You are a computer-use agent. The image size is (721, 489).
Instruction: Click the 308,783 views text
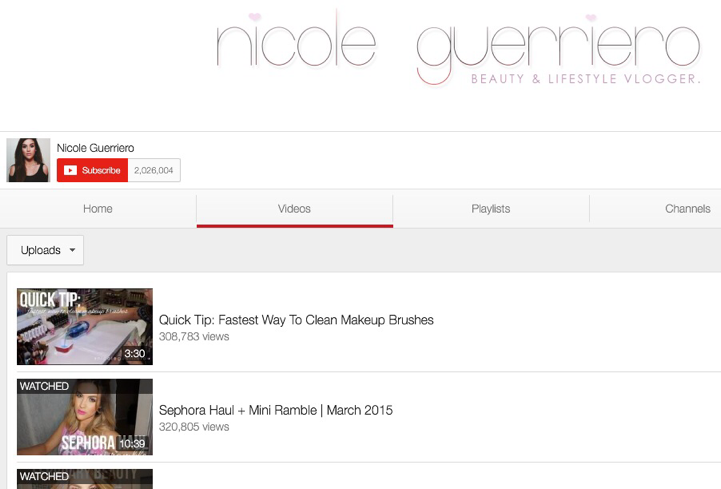[194, 337]
